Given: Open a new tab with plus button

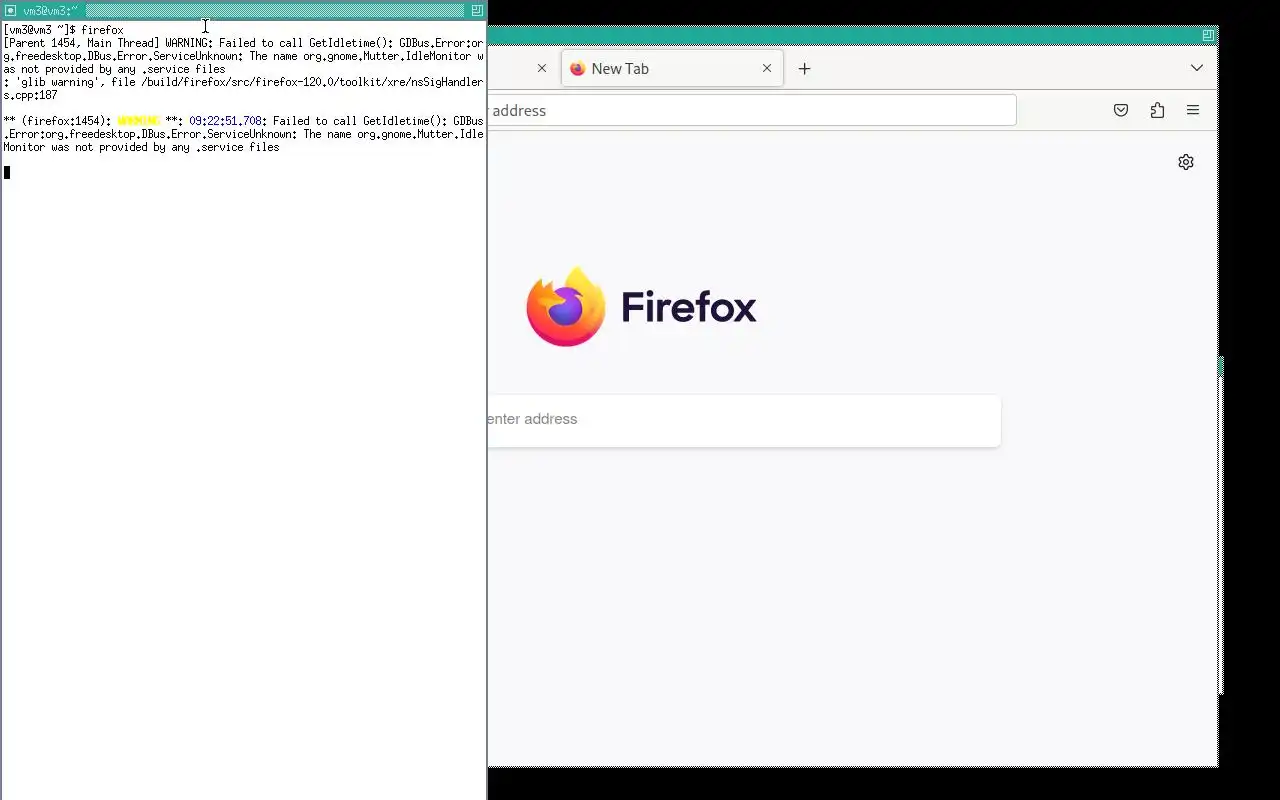Looking at the screenshot, I should pyautogui.click(x=804, y=68).
